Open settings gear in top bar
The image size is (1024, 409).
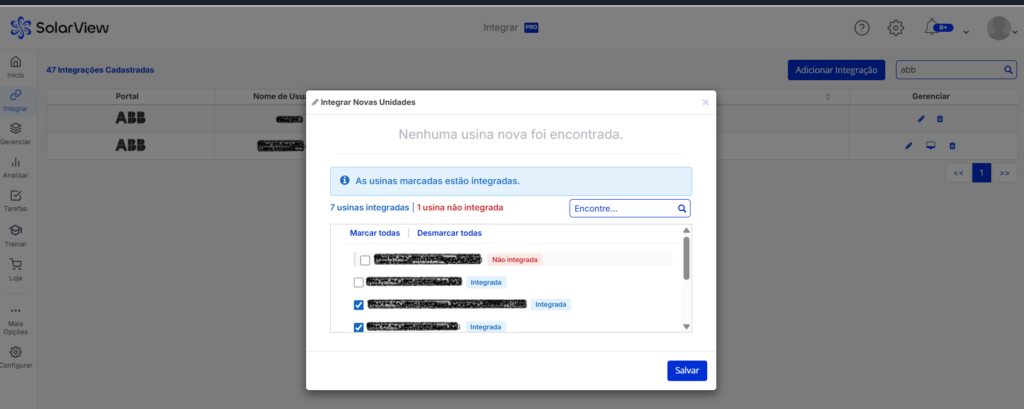(896, 28)
